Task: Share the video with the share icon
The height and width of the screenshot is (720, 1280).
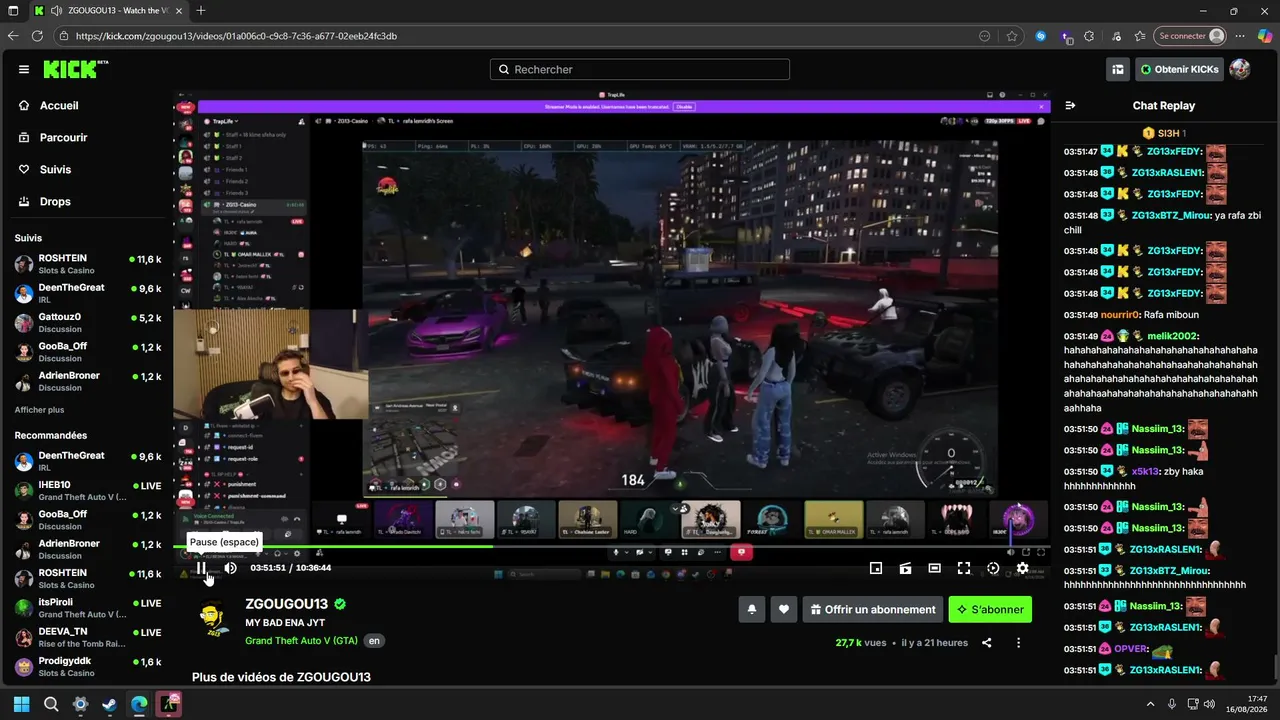Action: [x=987, y=643]
